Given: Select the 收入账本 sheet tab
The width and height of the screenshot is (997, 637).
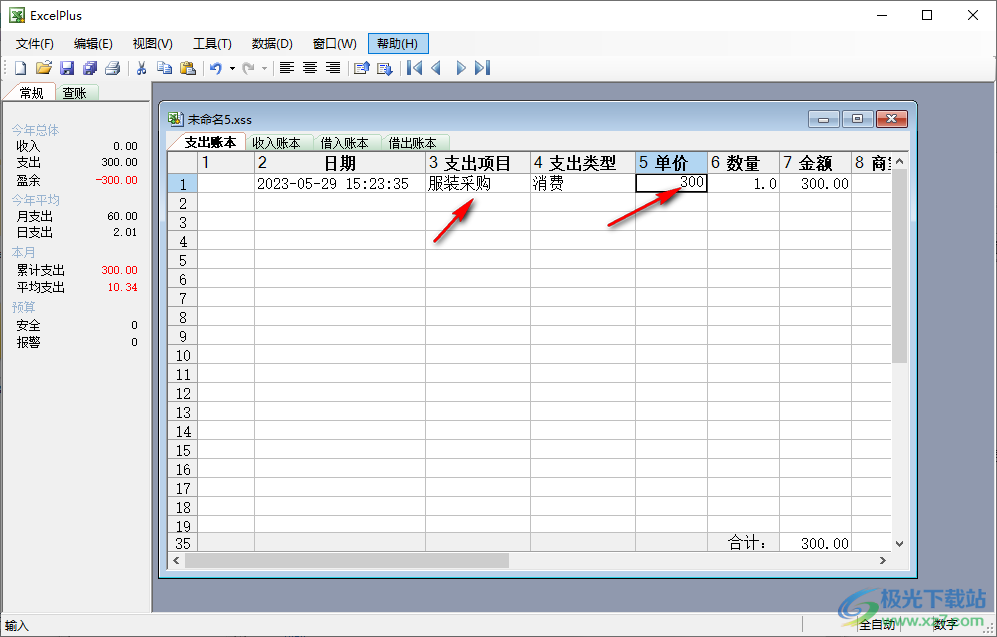Looking at the screenshot, I should tap(276, 142).
